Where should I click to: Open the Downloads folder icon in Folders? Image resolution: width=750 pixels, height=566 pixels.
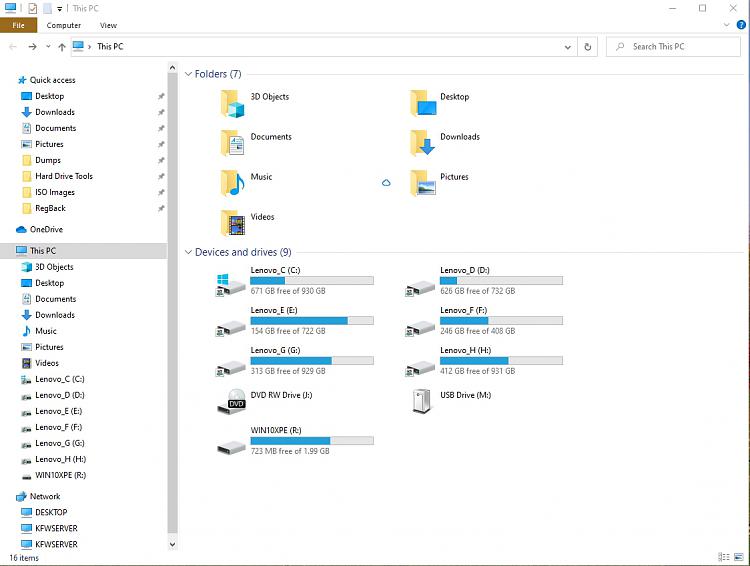422,144
